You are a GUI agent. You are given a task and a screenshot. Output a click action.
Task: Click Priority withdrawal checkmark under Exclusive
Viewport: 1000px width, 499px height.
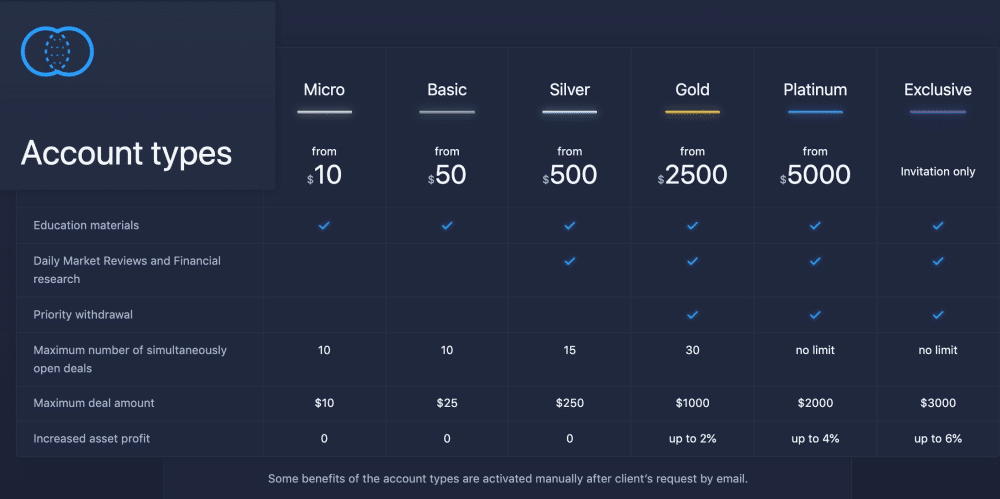tap(938, 315)
